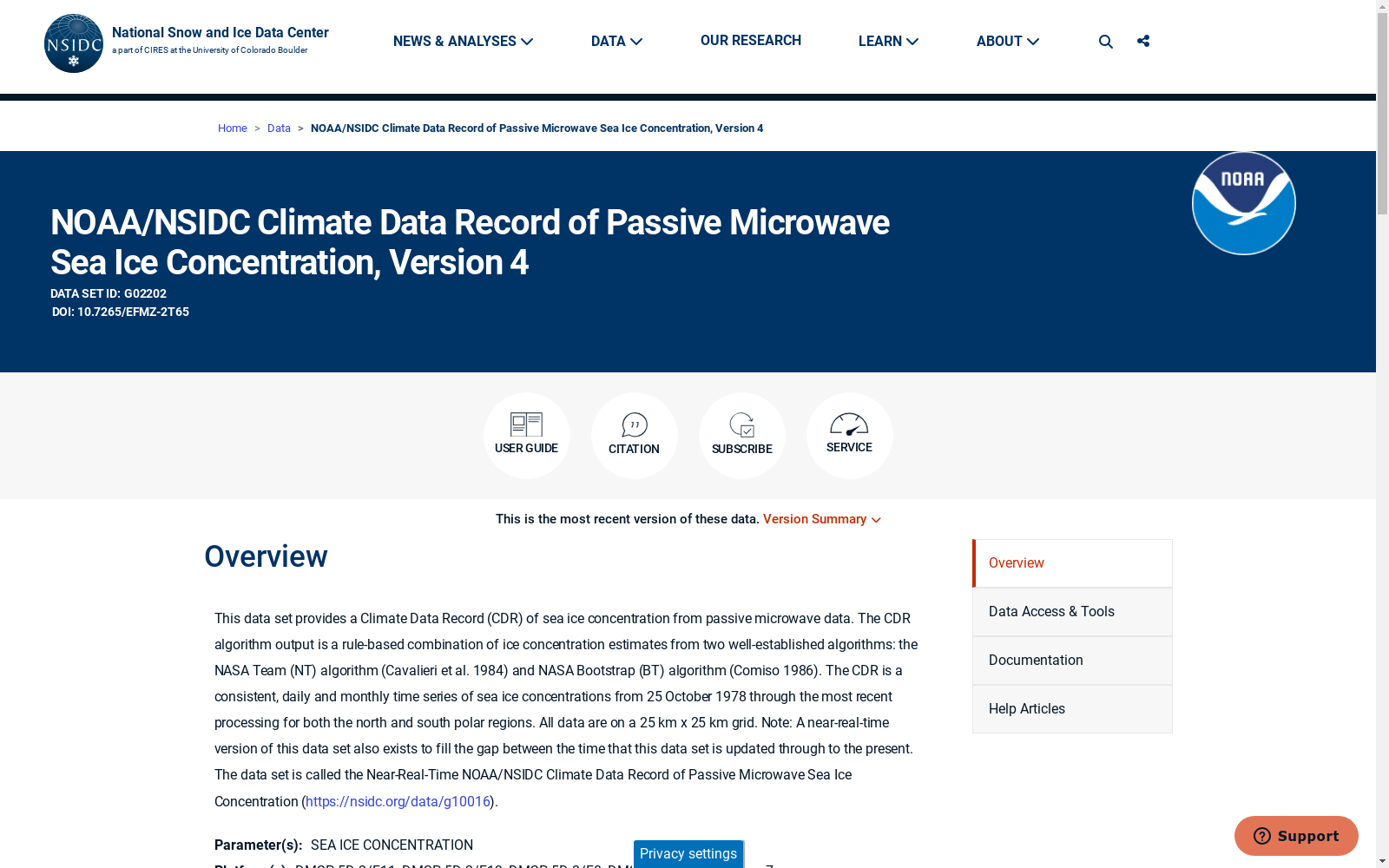Screen dimensions: 1389x868
Task: Click the Overview section heading
Action: click(x=266, y=557)
